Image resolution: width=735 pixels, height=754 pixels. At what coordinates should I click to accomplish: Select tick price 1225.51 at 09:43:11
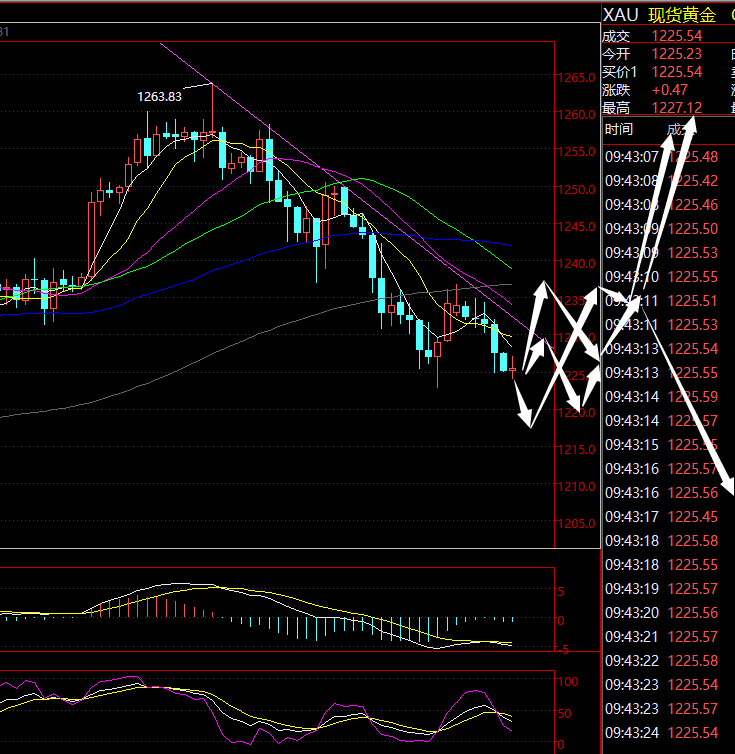693,301
